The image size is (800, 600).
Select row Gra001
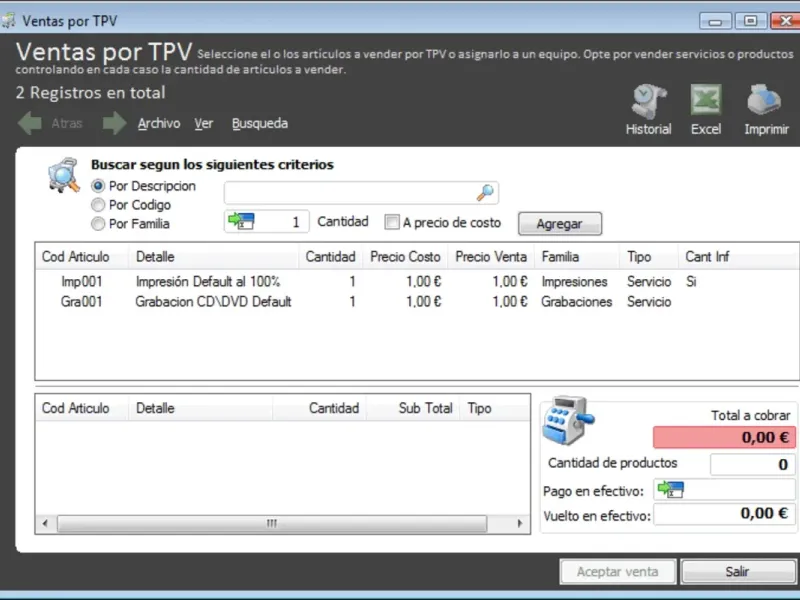point(416,302)
